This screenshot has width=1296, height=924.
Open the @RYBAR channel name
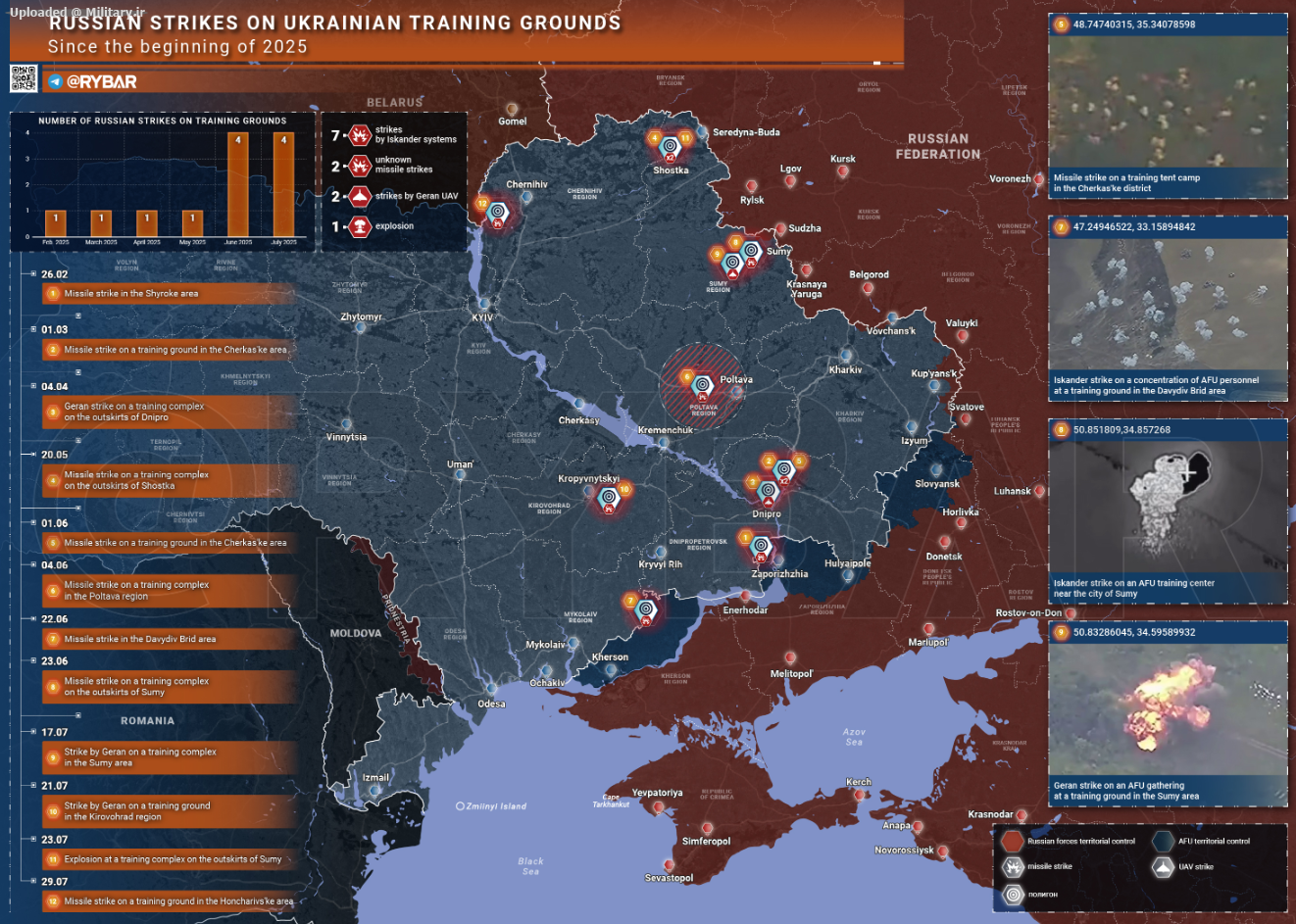coord(102,82)
